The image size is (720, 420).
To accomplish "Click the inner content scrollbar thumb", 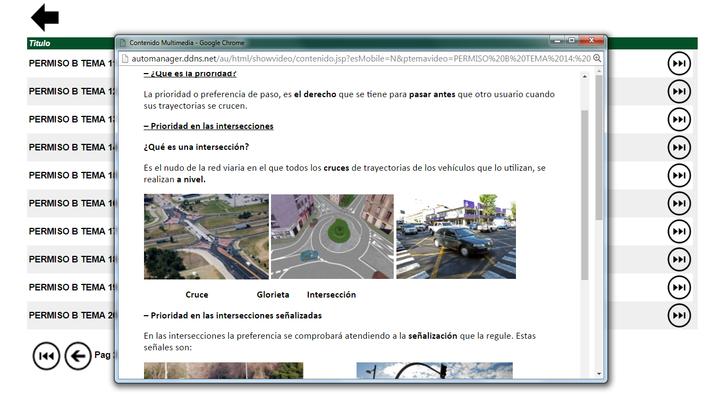I will (x=585, y=195).
